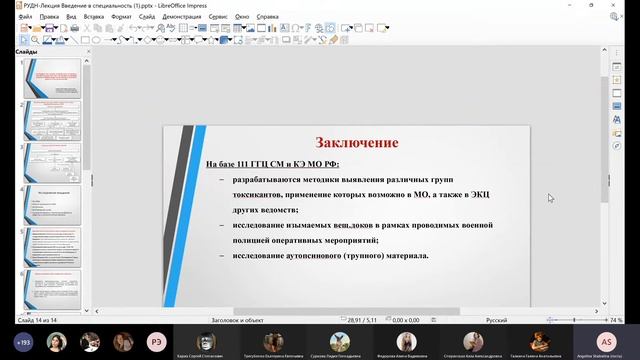640x360 pixels.
Task: Click the Stars and Banners shape icon
Action: tap(211, 40)
